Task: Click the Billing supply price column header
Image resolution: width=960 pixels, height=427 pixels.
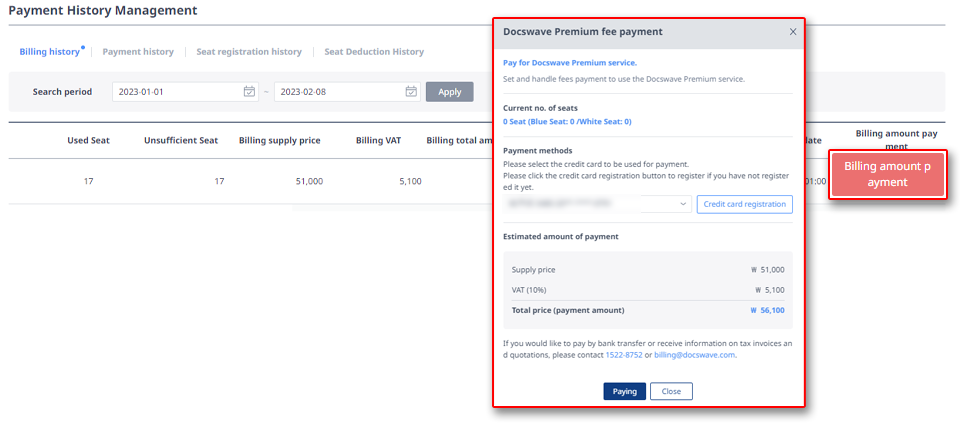Action: pos(279,140)
